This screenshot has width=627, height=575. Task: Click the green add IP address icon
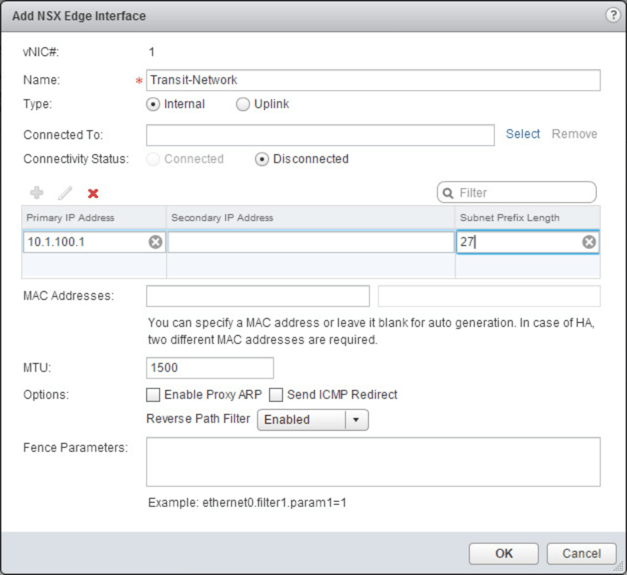point(38,192)
